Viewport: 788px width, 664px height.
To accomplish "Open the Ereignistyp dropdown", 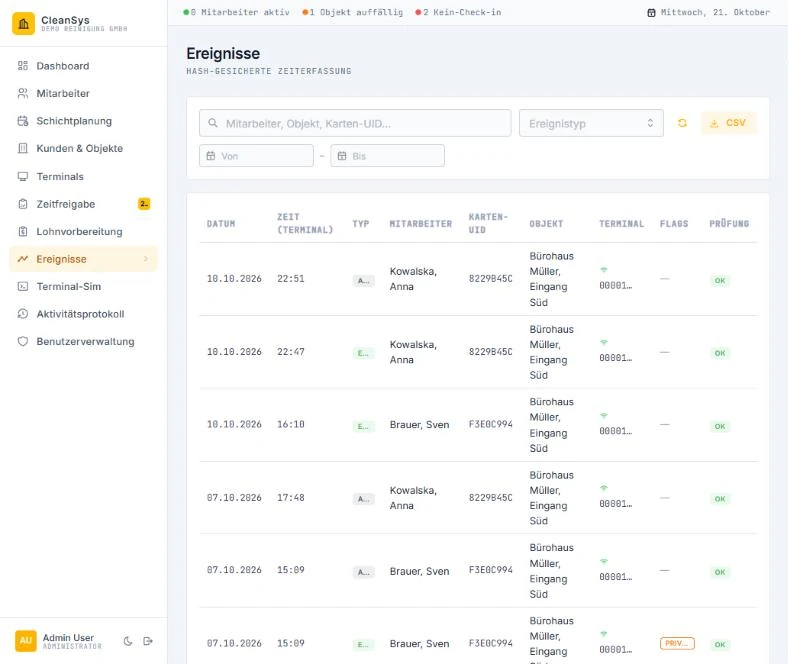I will tap(591, 123).
